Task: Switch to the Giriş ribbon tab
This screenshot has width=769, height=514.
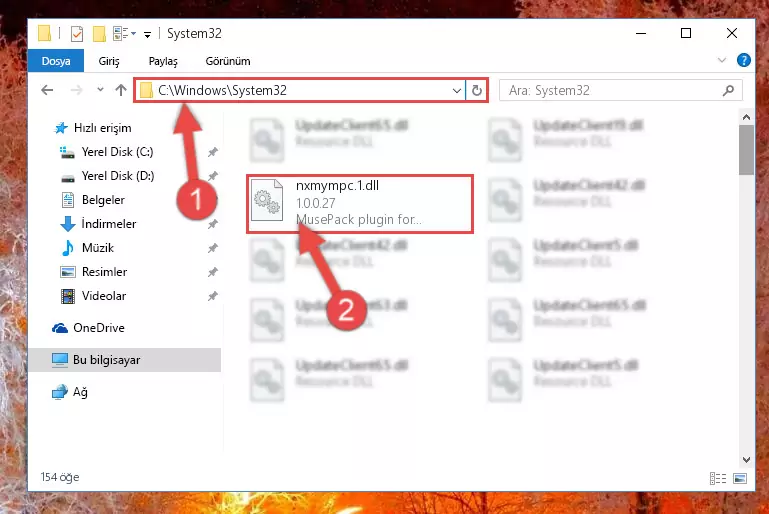Action: [109, 61]
